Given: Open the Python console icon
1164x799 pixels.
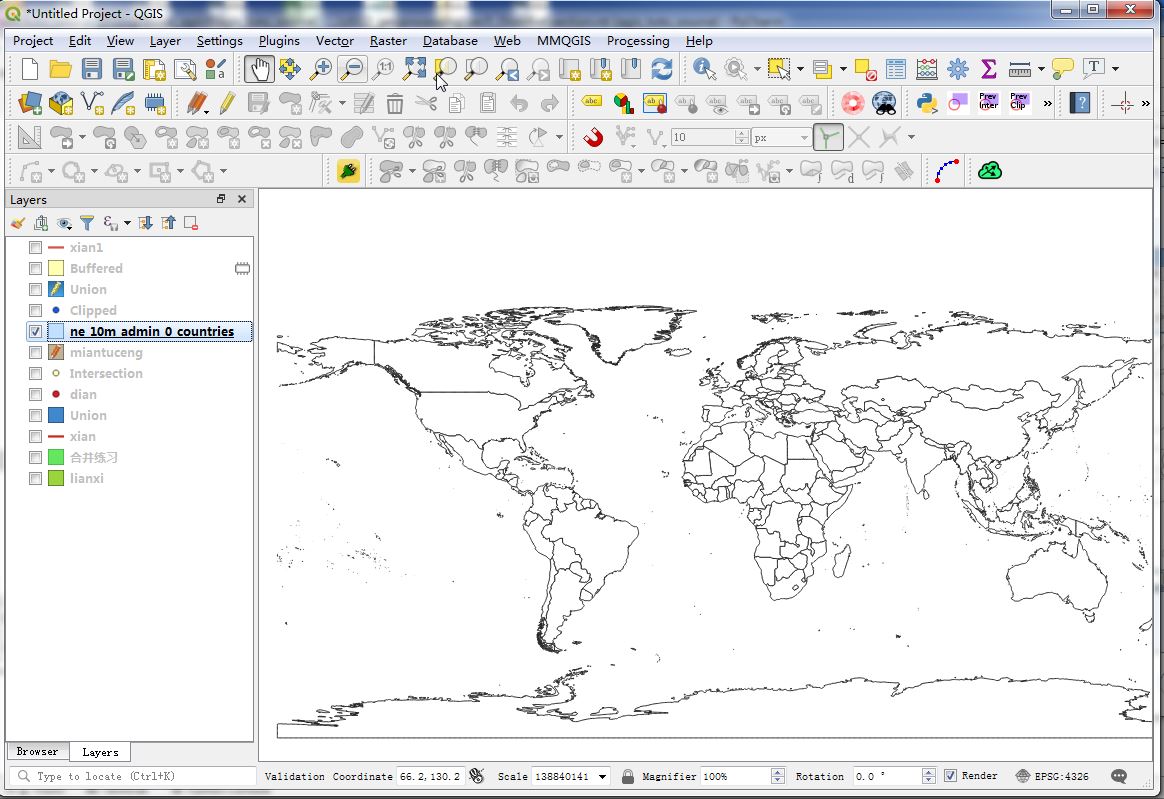Looking at the screenshot, I should click(926, 102).
